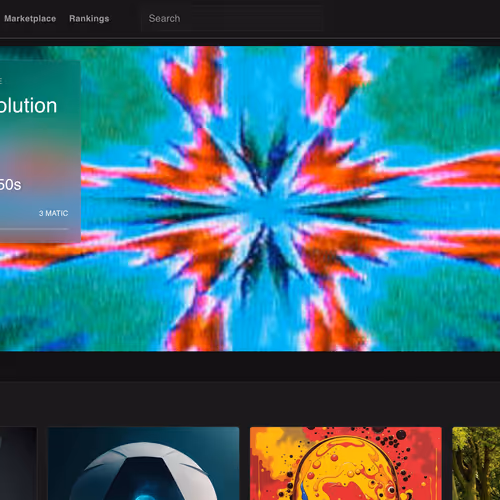Open the soccer ball NFT thumbnail
500x500 pixels.
(x=144, y=463)
